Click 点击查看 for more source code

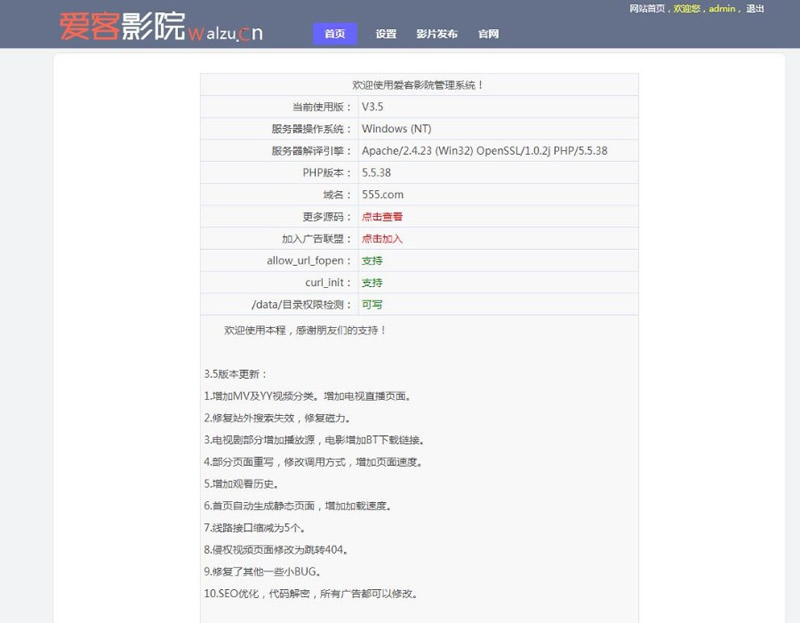click(x=382, y=217)
